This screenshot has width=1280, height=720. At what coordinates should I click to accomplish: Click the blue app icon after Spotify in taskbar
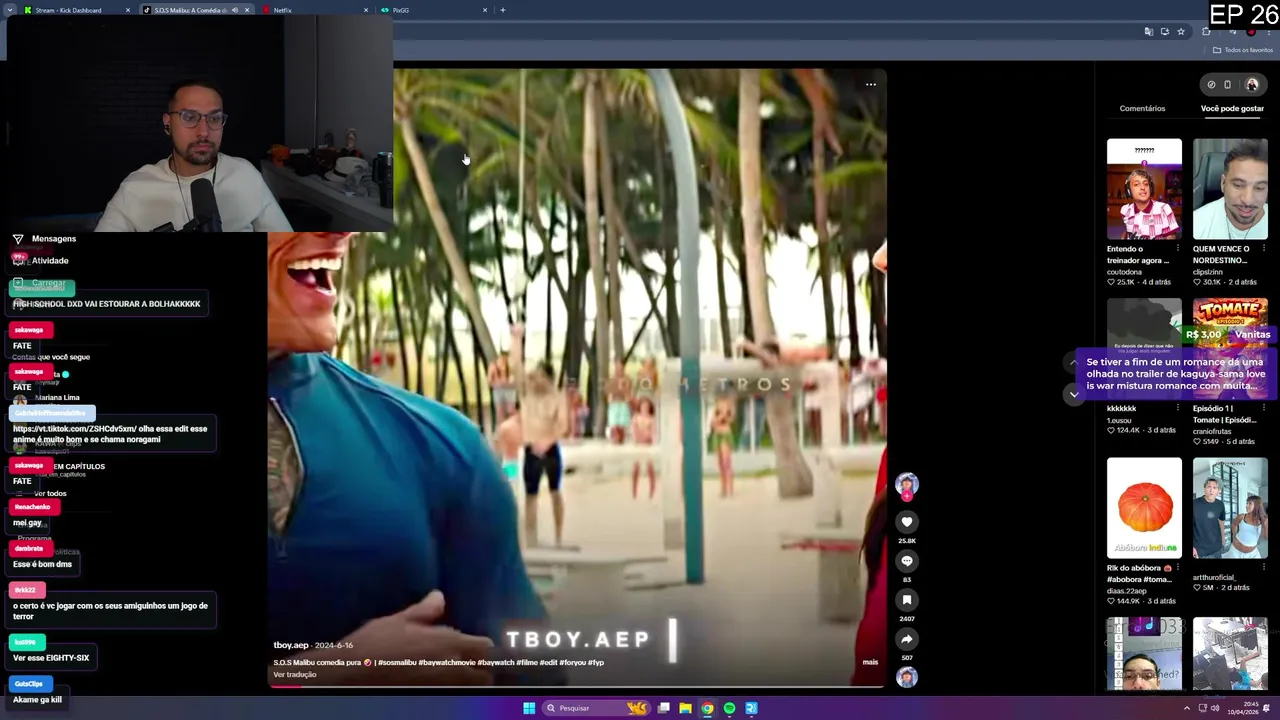(751, 708)
